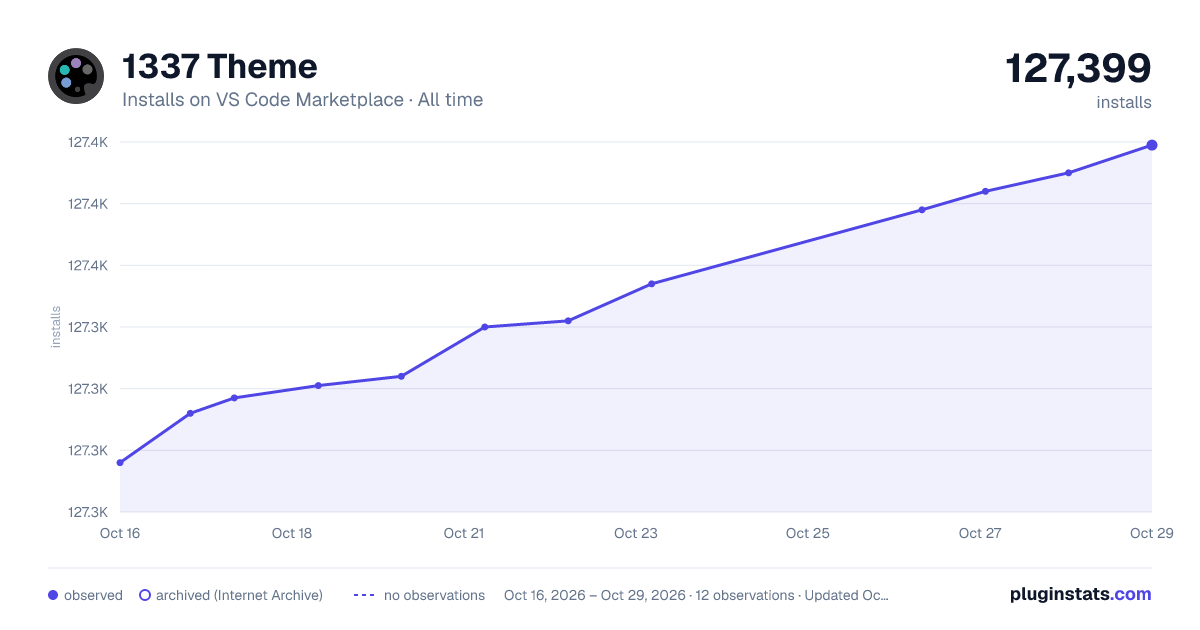Click the 'Oct 16, 2026 – Oct 29, 2026' footer text
The height and width of the screenshot is (630, 1200).
tap(595, 595)
